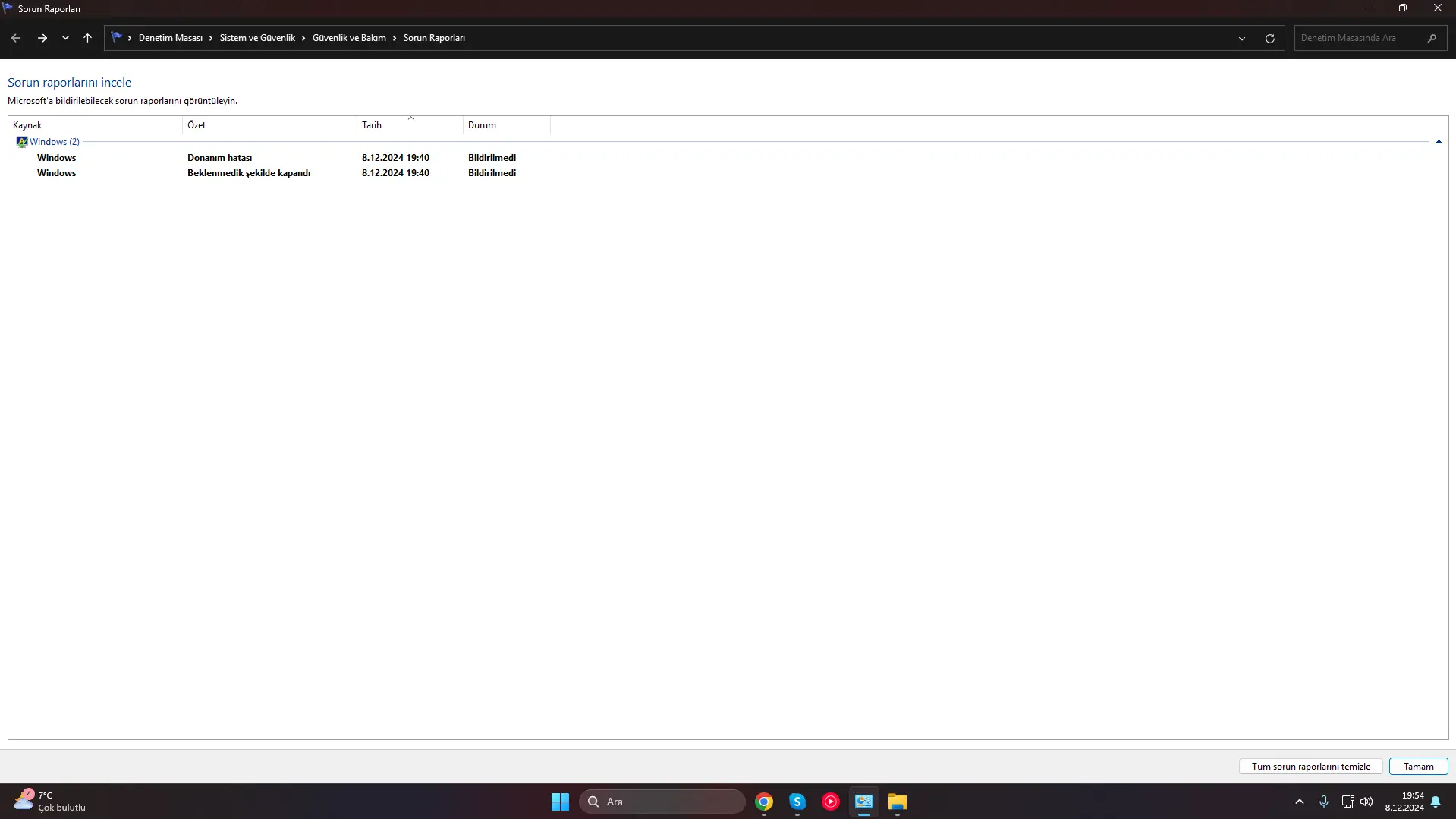Open recent locations dropdown arrow
The image size is (1456, 819).
[65, 38]
